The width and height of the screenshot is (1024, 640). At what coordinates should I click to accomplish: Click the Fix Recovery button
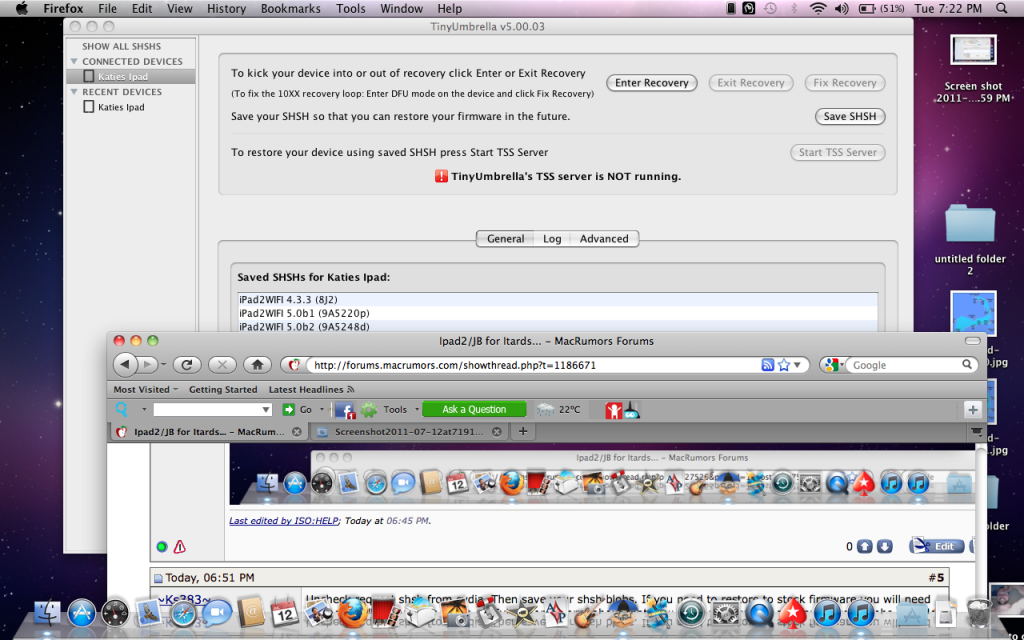845,83
